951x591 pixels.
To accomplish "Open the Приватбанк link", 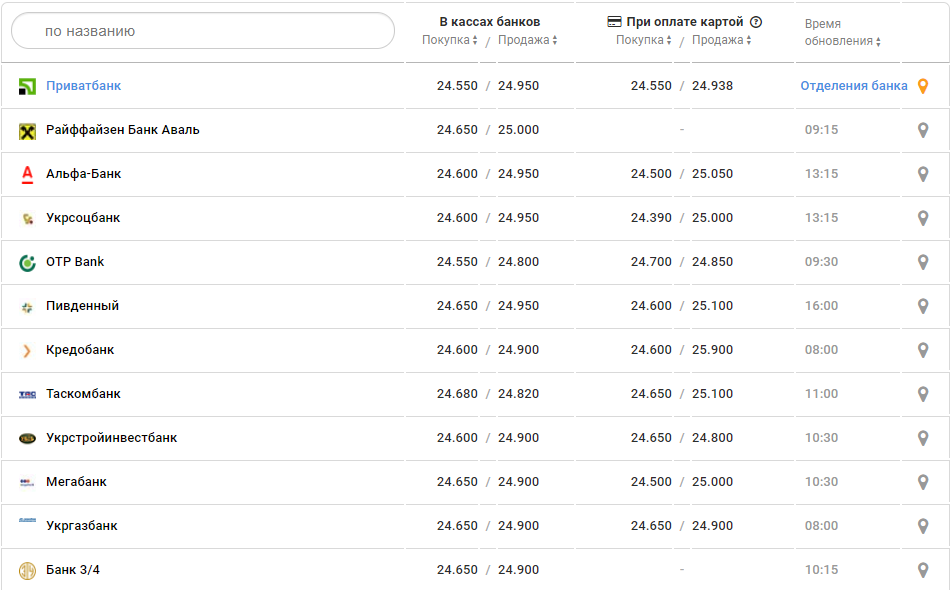I will [x=83, y=86].
